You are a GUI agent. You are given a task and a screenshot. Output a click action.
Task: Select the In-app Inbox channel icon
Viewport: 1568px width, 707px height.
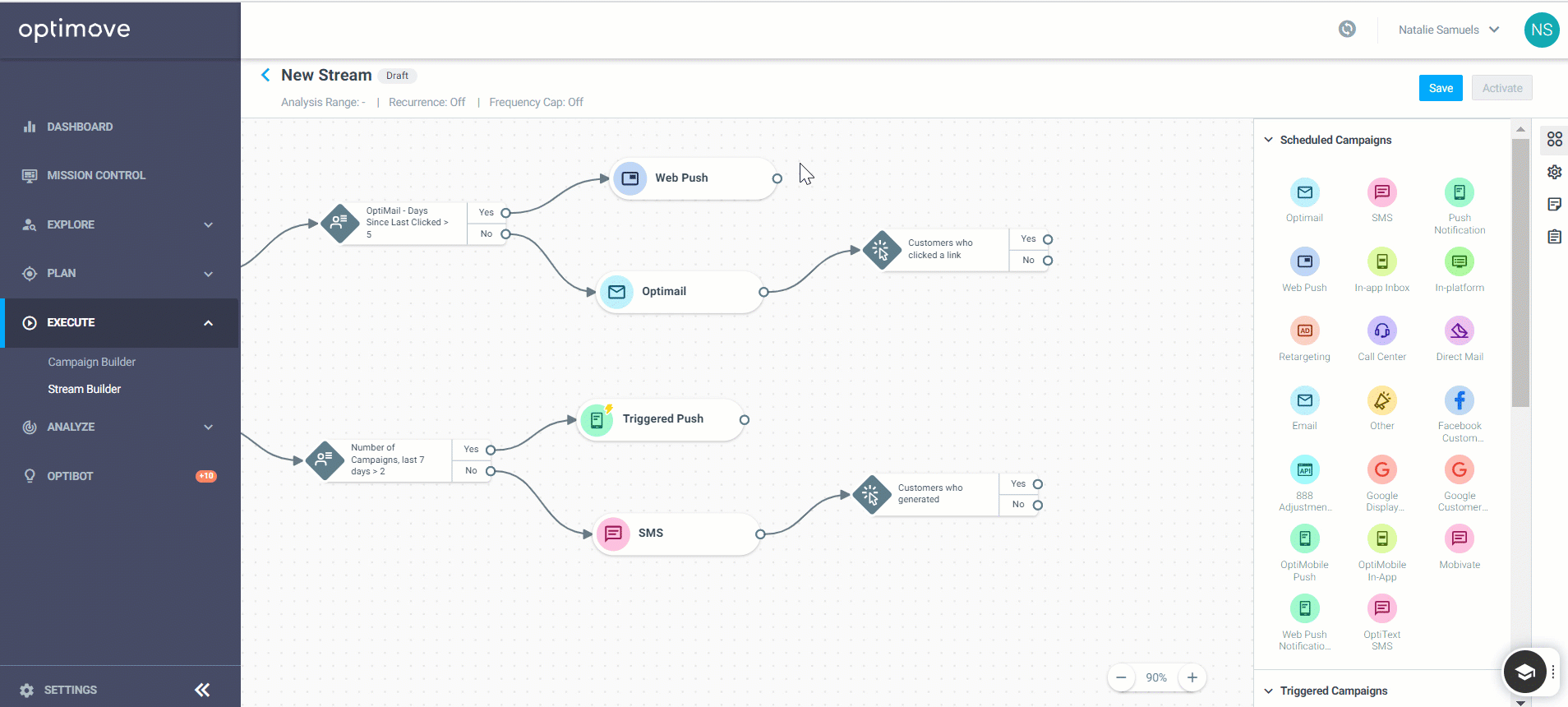pyautogui.click(x=1381, y=261)
